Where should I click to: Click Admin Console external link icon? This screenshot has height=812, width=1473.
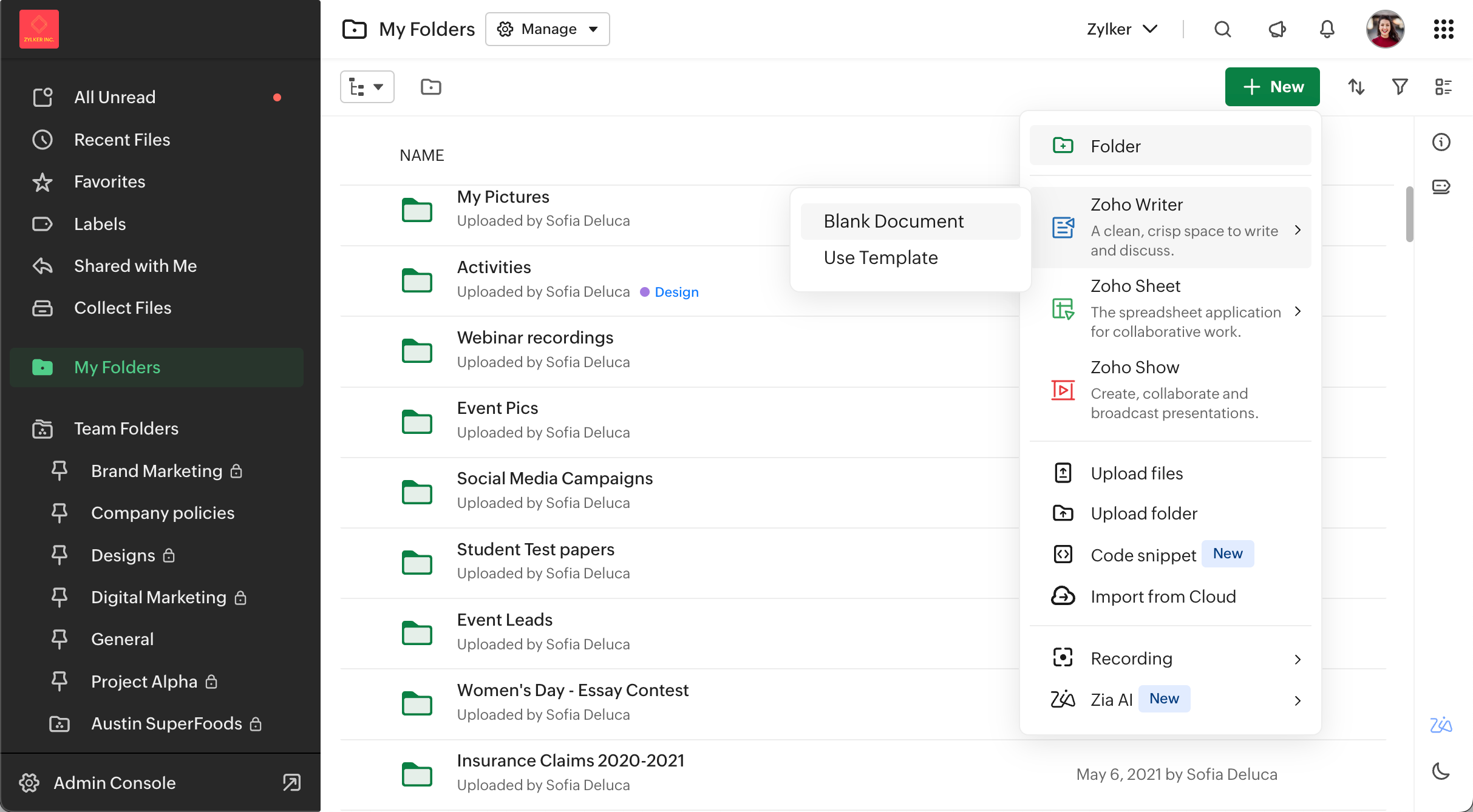(x=291, y=783)
